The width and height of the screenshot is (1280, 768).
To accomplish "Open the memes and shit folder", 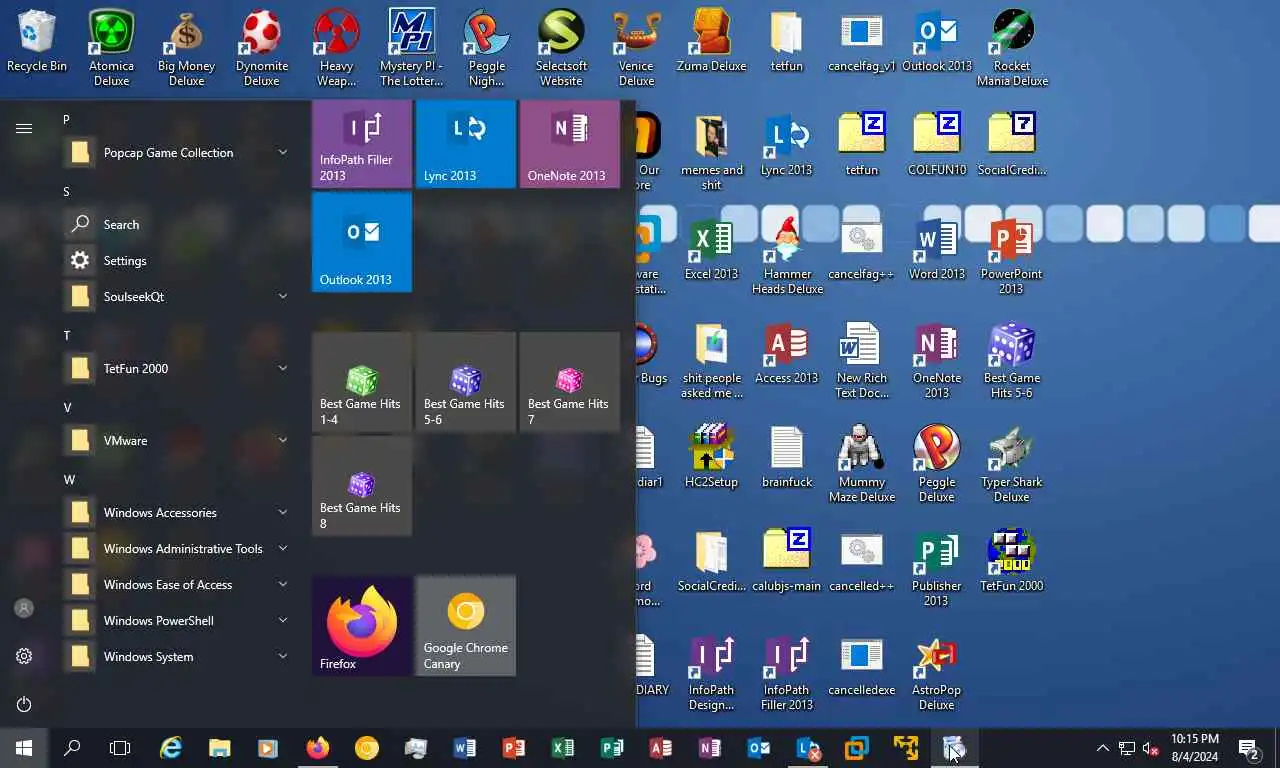I will coord(712,152).
